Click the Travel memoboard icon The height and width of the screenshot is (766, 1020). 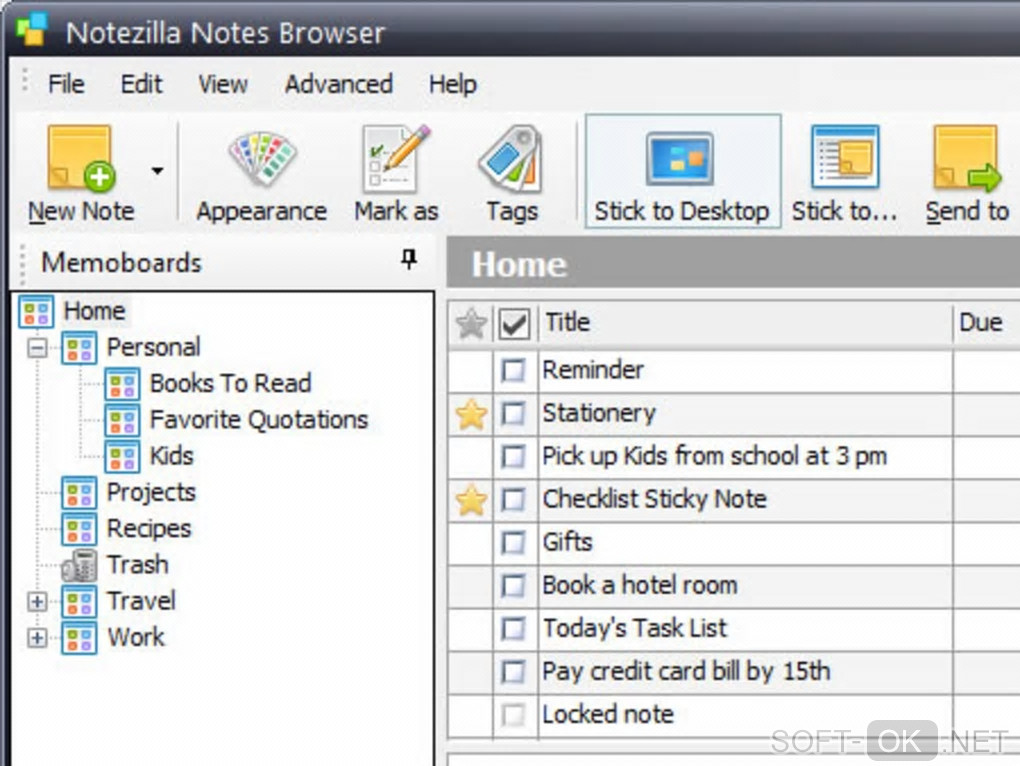click(79, 601)
